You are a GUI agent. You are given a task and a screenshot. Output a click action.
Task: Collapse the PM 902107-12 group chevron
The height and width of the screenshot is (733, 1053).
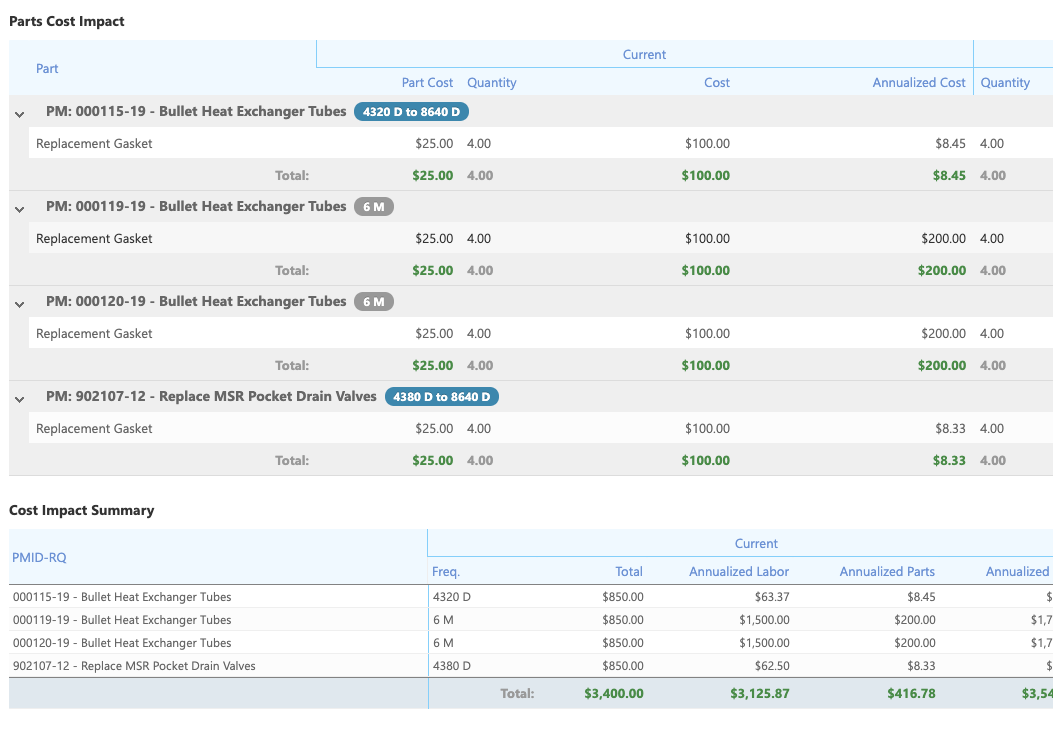(x=19, y=399)
